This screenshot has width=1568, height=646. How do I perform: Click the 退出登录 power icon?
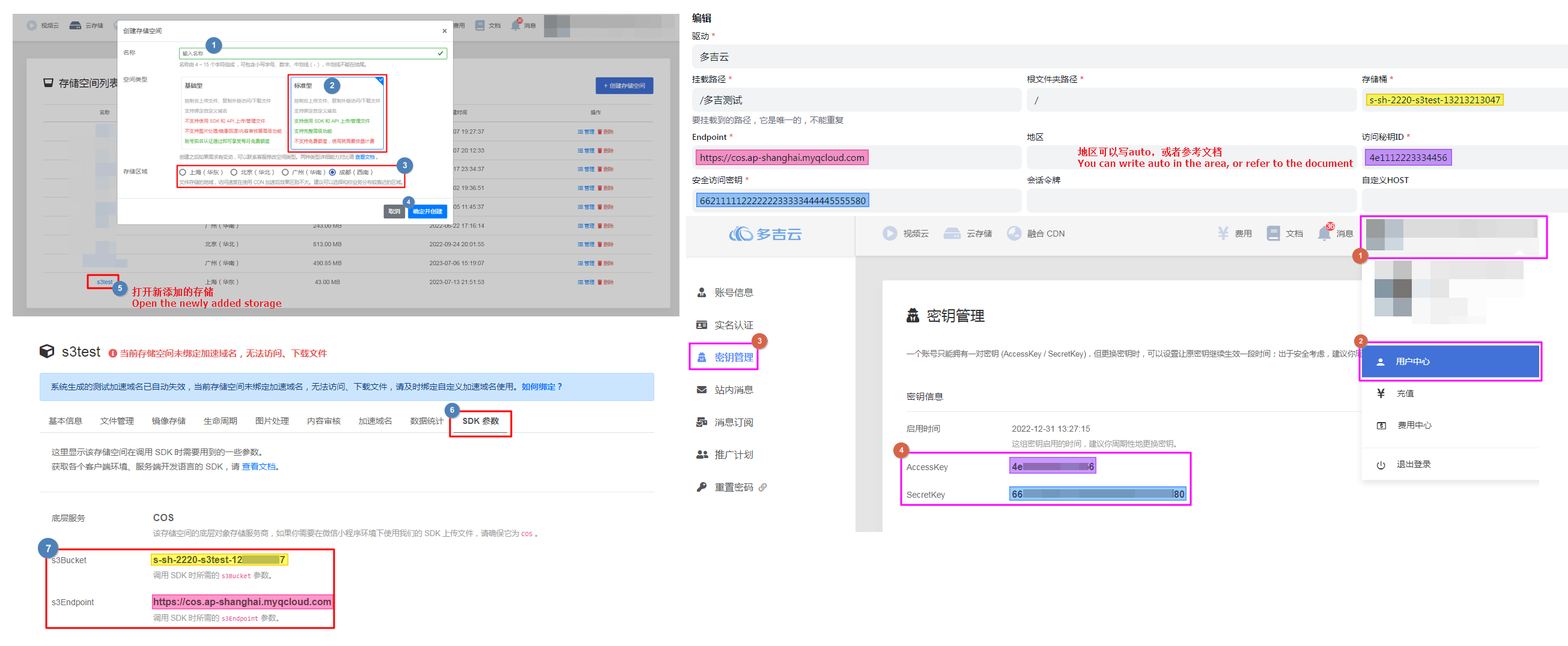point(1381,465)
